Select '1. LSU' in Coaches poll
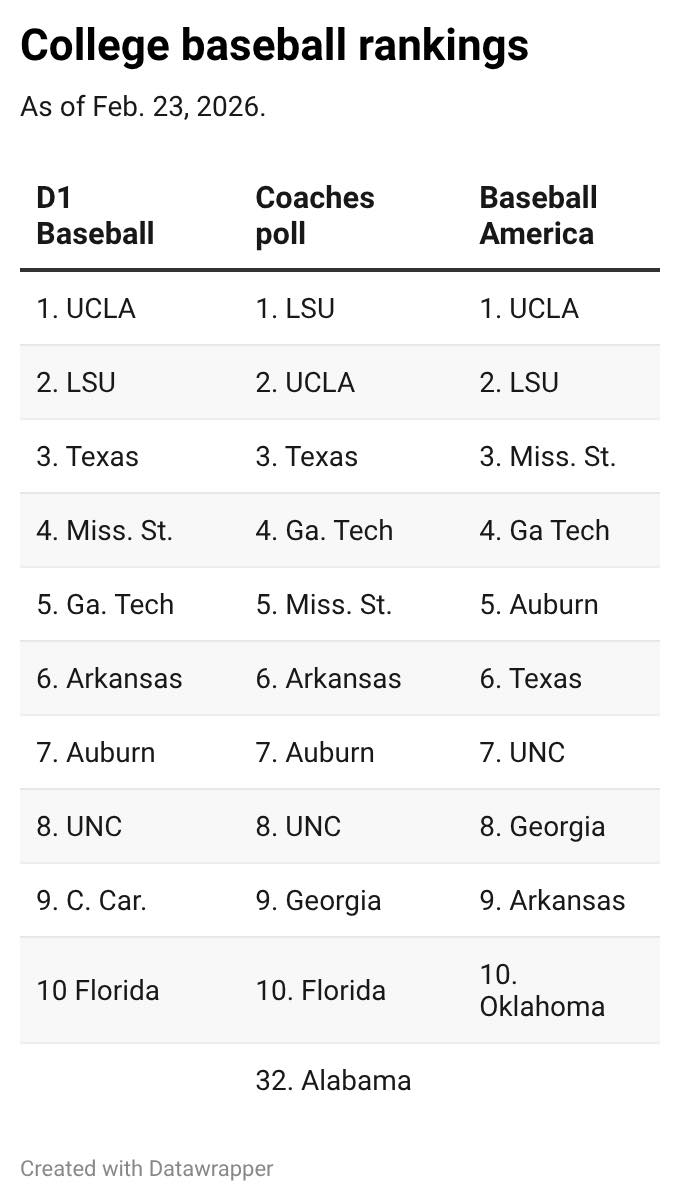 coord(295,308)
